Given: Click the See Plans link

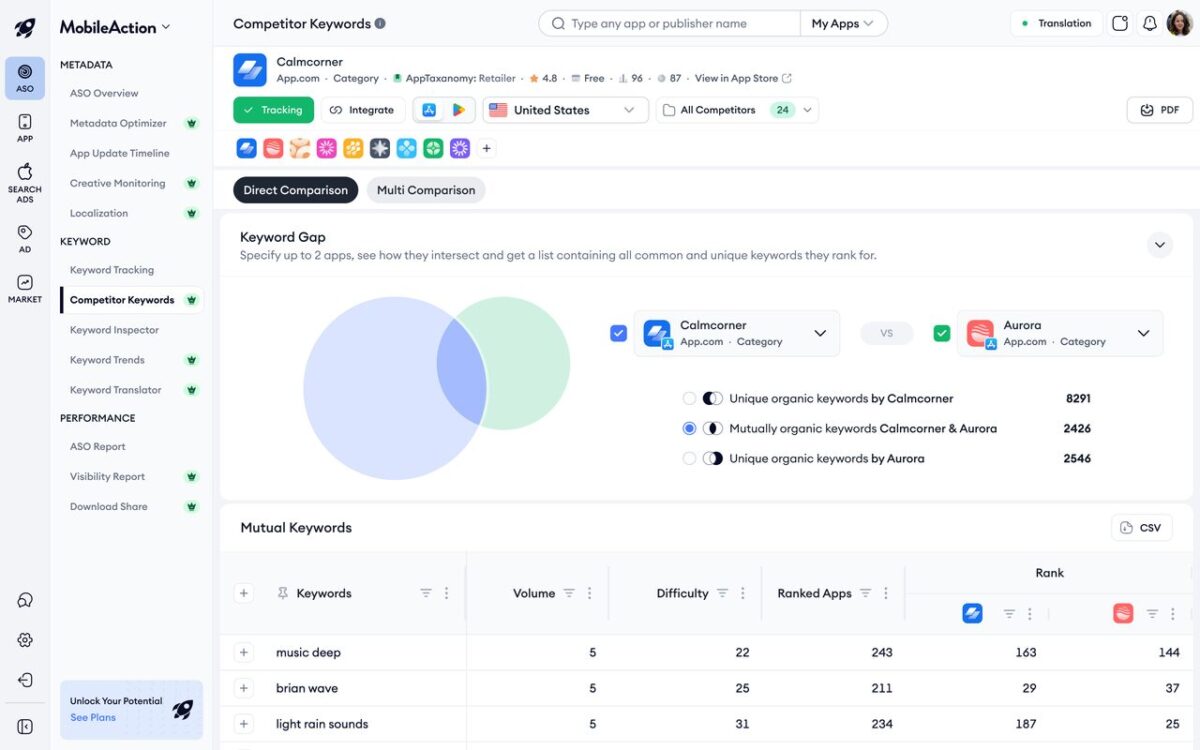Looking at the screenshot, I should pos(93,717).
